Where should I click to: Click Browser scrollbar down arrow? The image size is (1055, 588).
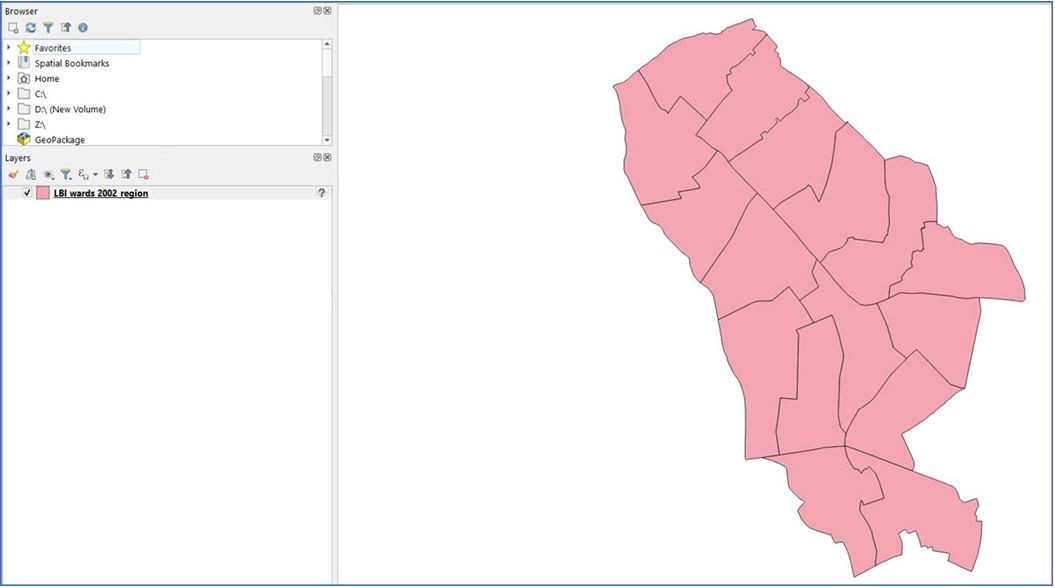click(x=327, y=140)
